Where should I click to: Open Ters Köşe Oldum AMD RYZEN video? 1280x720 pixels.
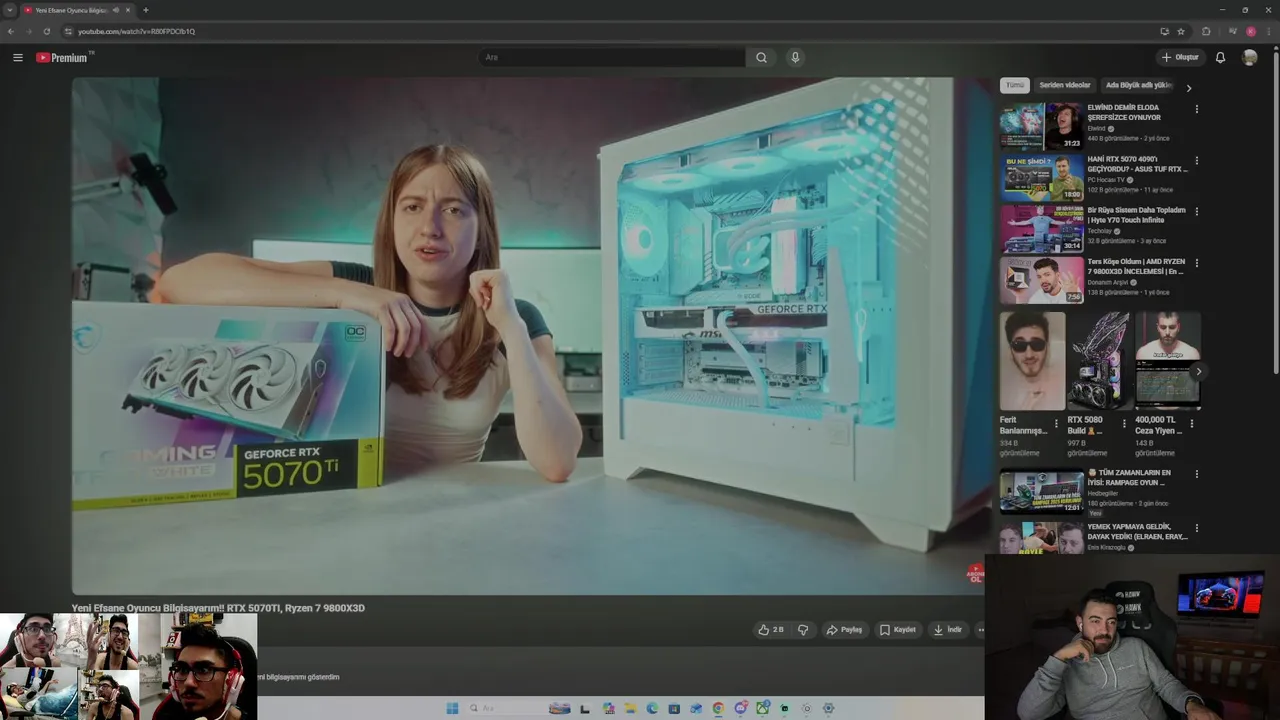click(1136, 266)
